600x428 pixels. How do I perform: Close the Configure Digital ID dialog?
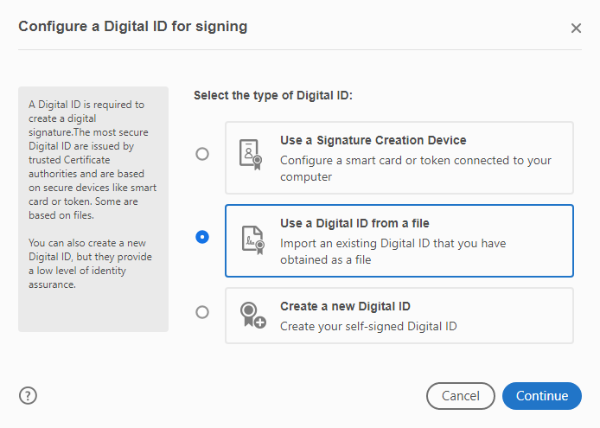coord(576,28)
